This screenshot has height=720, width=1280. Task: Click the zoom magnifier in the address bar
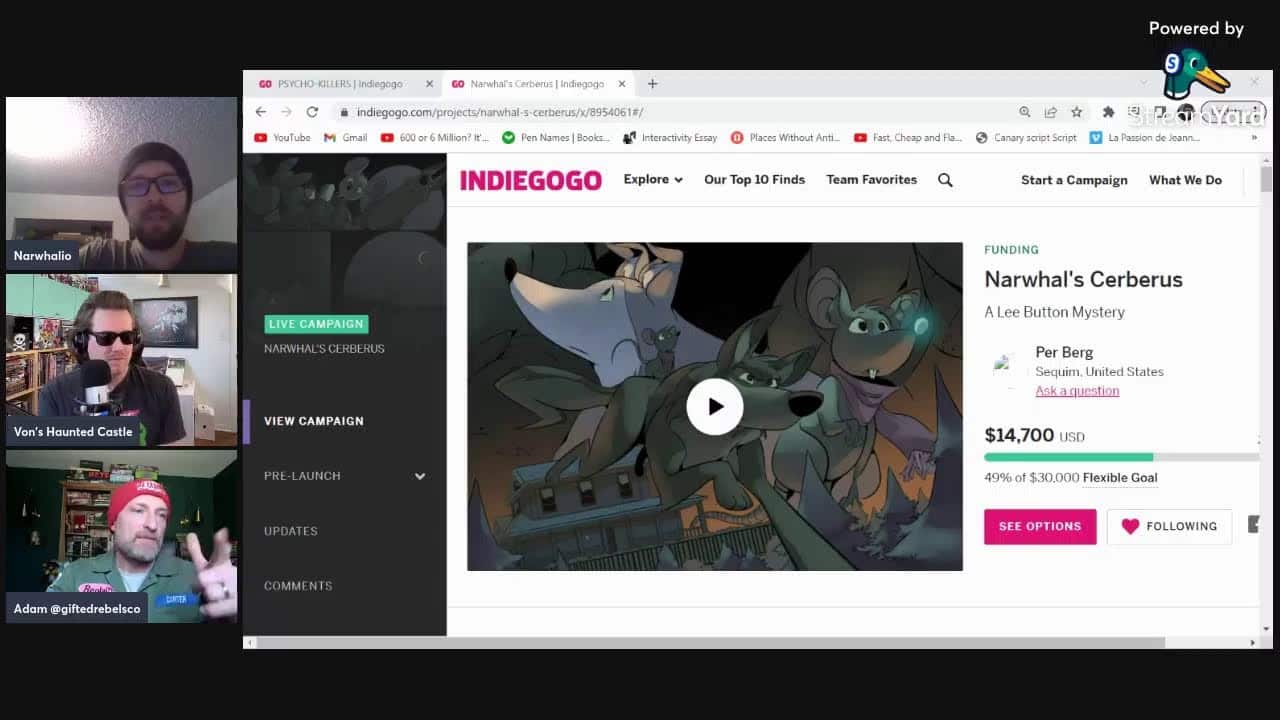coord(1024,112)
